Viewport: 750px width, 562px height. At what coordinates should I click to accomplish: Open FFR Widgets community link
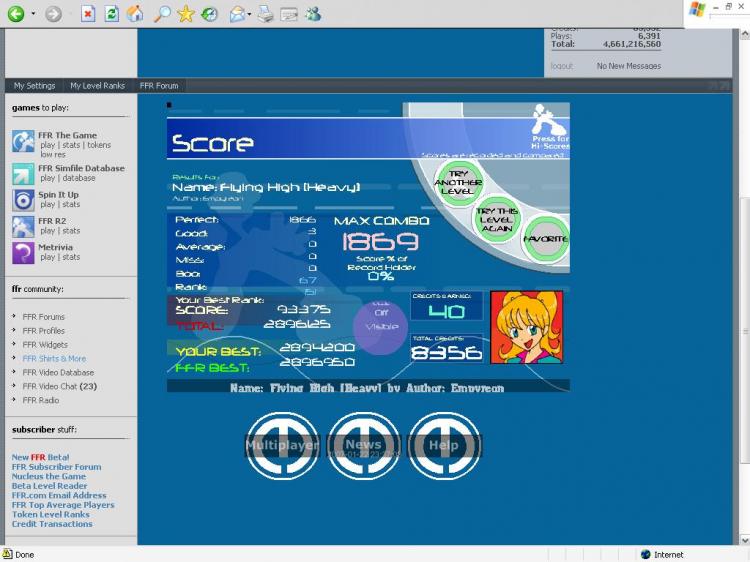click(x=45, y=344)
